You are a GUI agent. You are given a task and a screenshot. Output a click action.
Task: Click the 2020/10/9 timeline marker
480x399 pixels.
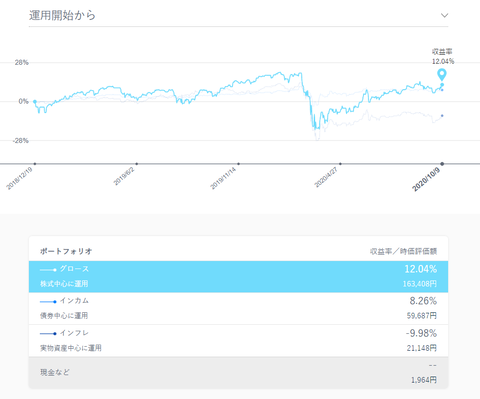[442, 164]
